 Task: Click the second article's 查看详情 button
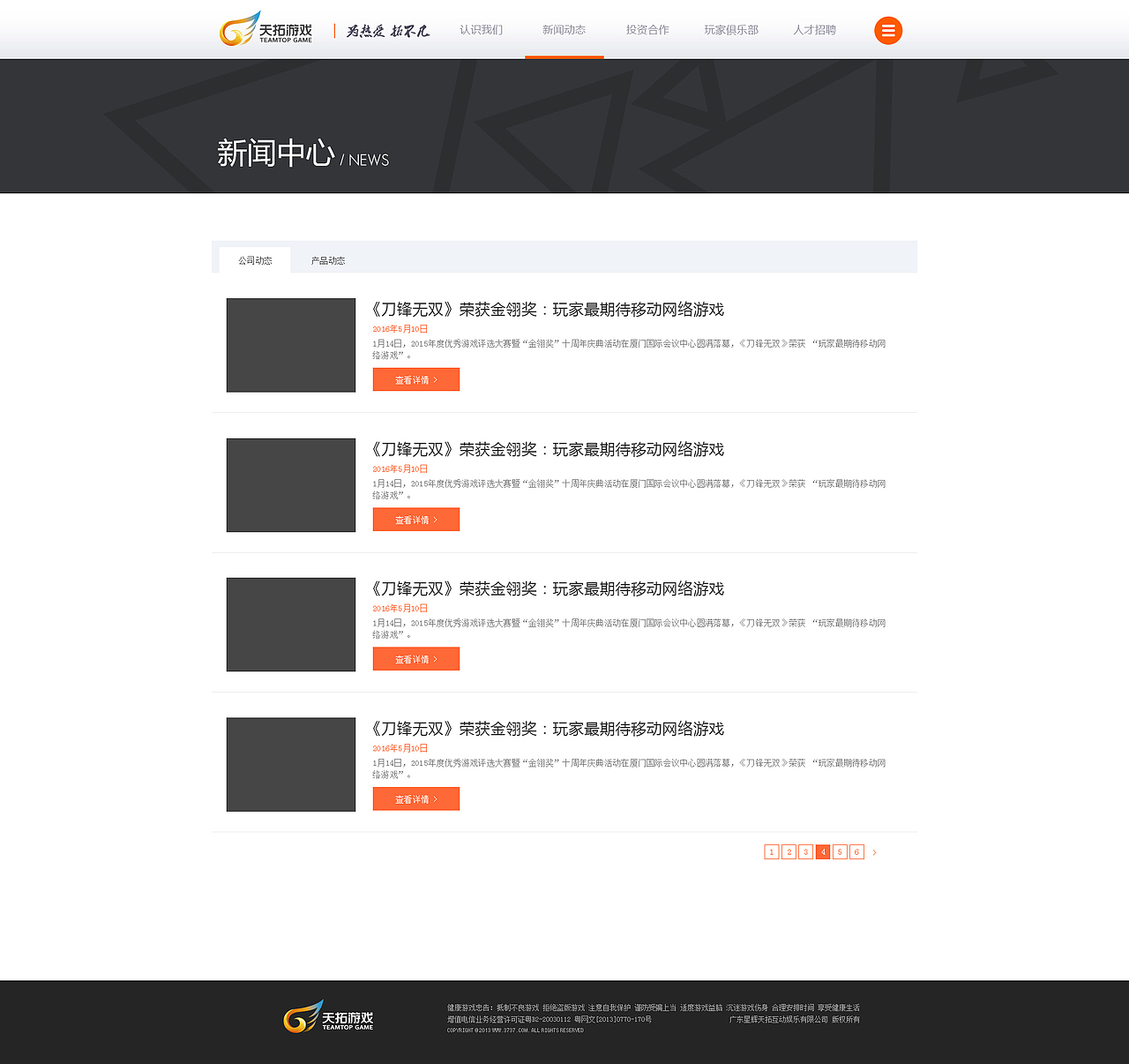pos(416,520)
